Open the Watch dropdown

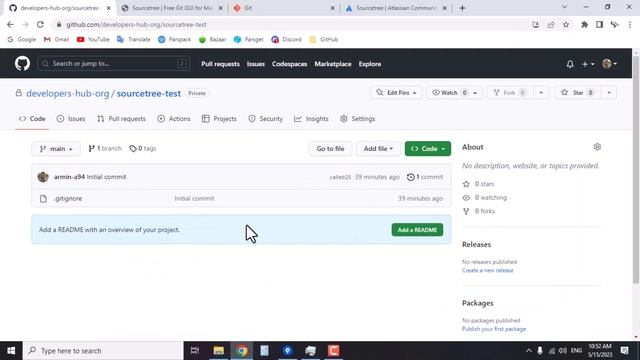click(454, 93)
